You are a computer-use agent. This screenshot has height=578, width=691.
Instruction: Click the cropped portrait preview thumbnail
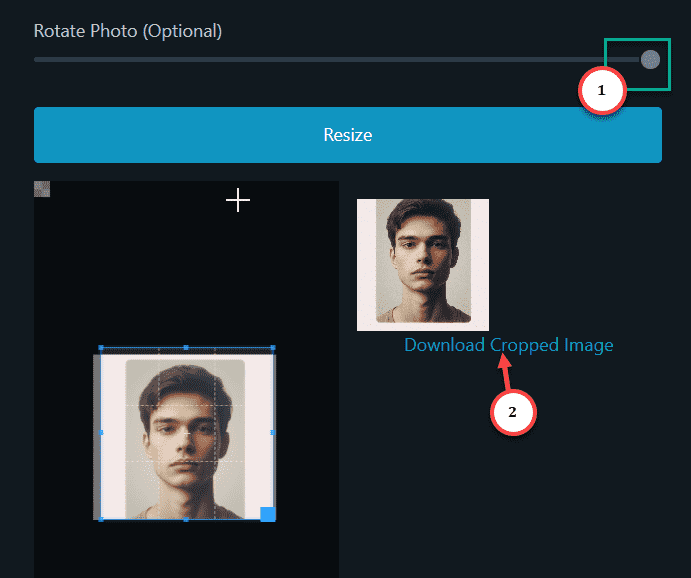tap(423, 265)
